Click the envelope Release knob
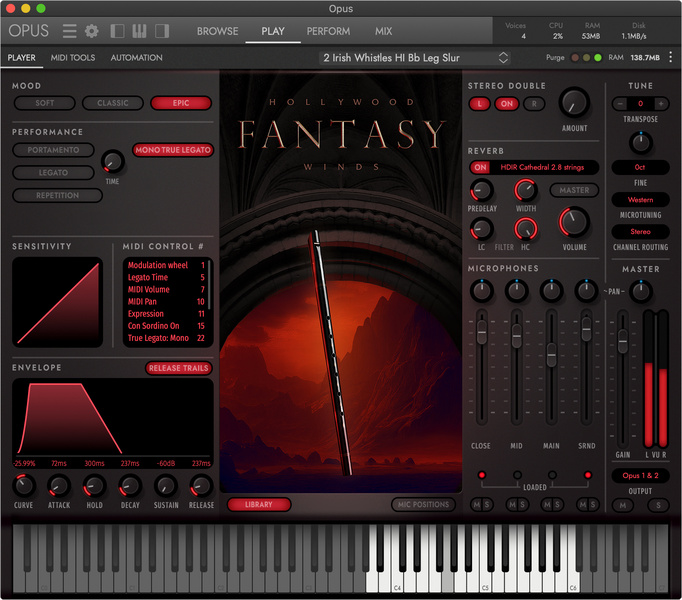This screenshot has width=682, height=600. click(x=201, y=486)
